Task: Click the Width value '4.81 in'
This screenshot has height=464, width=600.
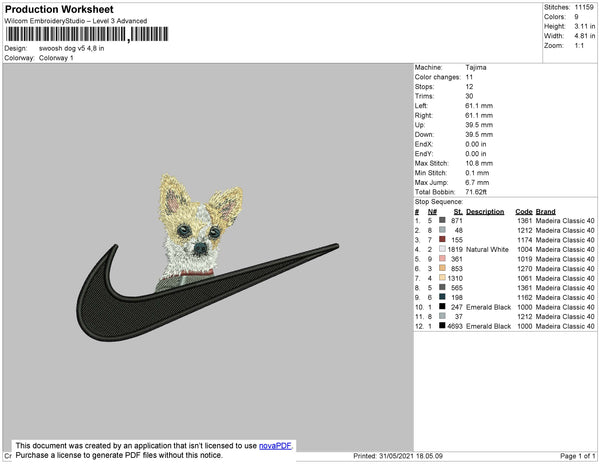Action: tap(585, 36)
